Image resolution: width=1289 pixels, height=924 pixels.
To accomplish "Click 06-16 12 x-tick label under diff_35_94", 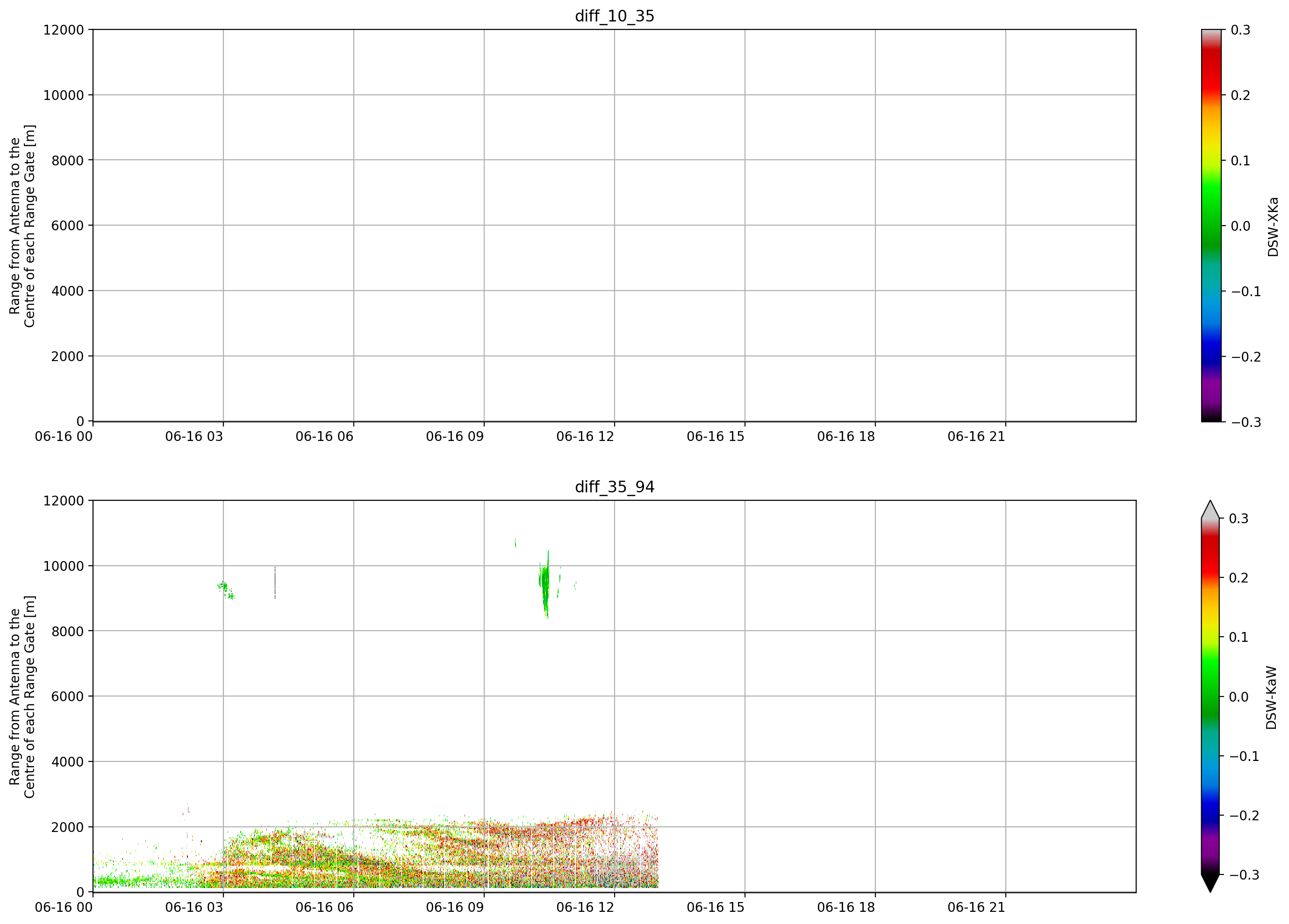I will coord(586,907).
